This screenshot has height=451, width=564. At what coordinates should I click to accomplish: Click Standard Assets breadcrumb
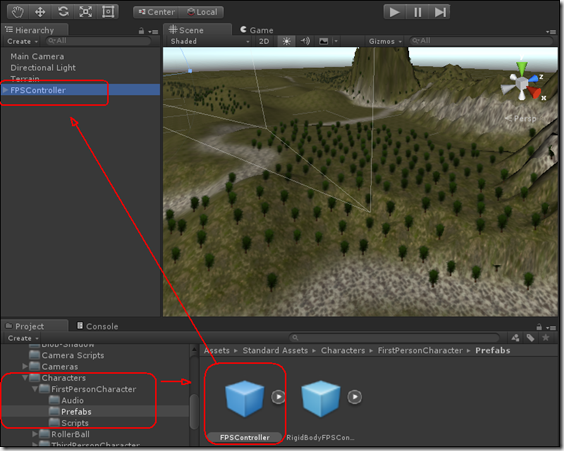pyautogui.click(x=275, y=351)
